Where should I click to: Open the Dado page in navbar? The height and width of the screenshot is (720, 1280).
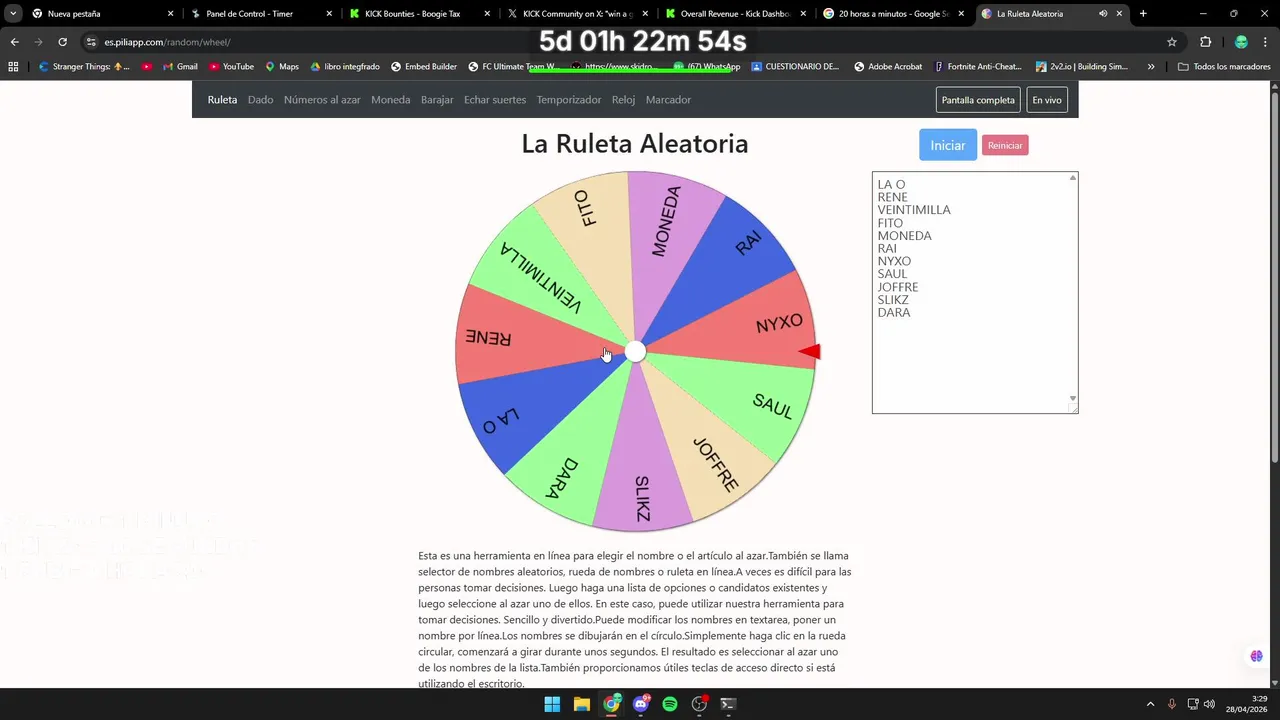pos(260,100)
